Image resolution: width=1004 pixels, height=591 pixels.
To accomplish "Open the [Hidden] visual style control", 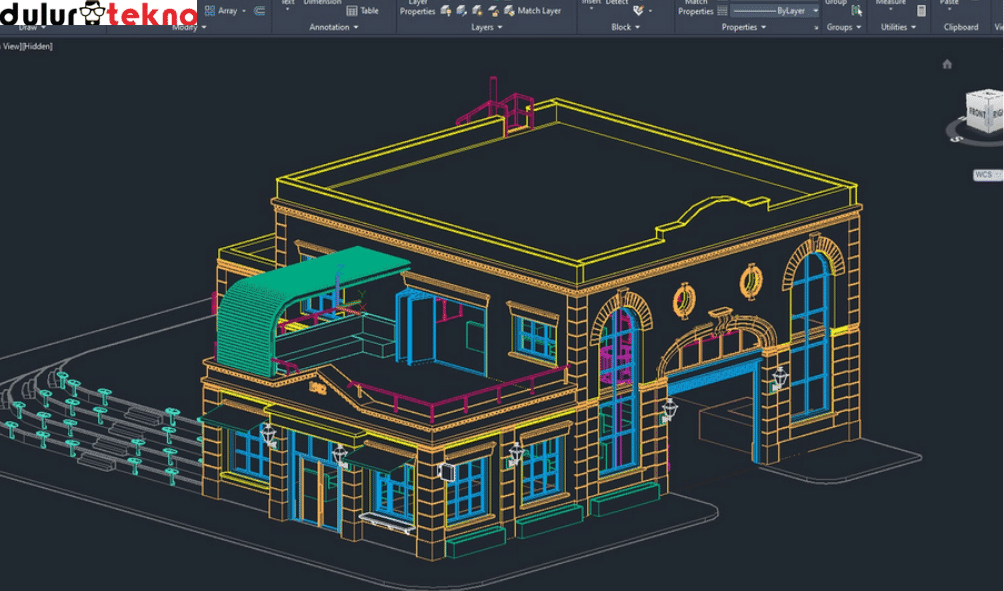I will (x=37, y=46).
